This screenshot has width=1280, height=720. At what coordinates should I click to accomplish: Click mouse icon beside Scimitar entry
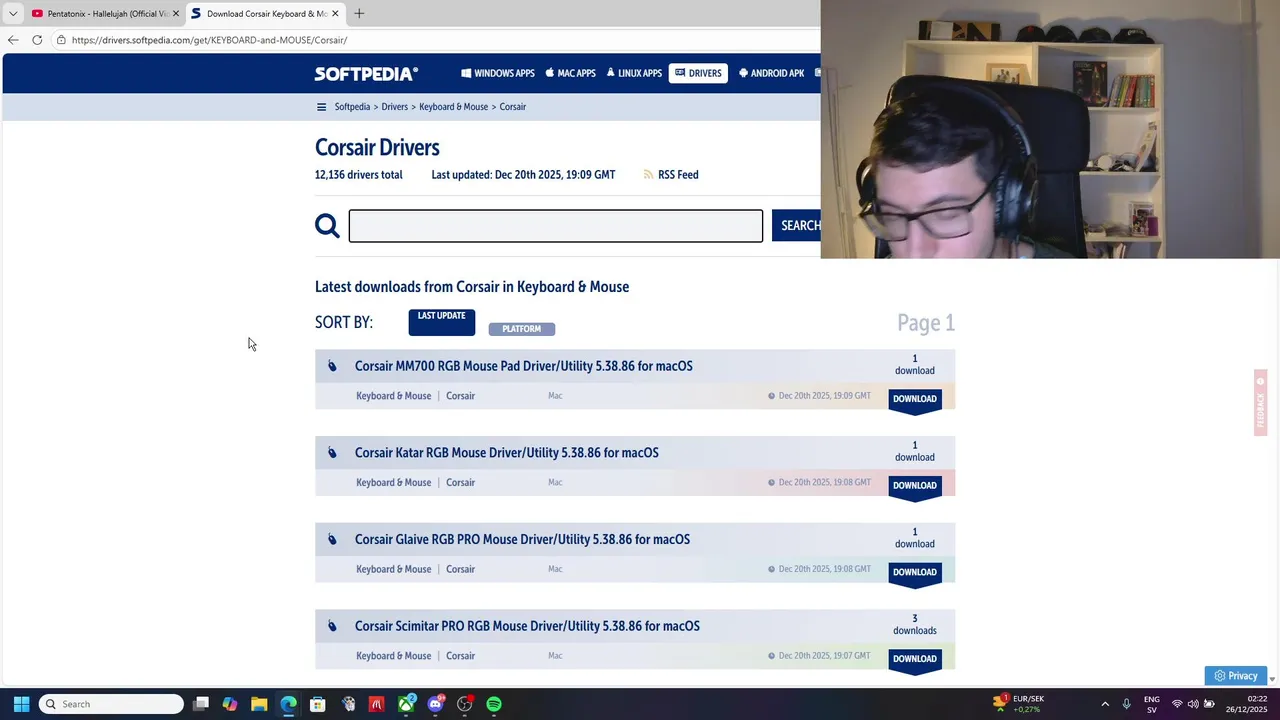tap(332, 626)
